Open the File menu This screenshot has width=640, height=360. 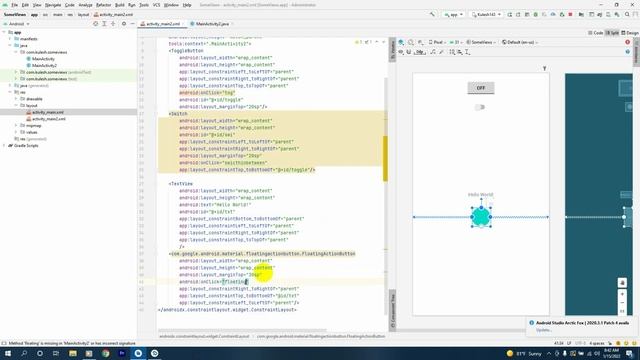15,5
